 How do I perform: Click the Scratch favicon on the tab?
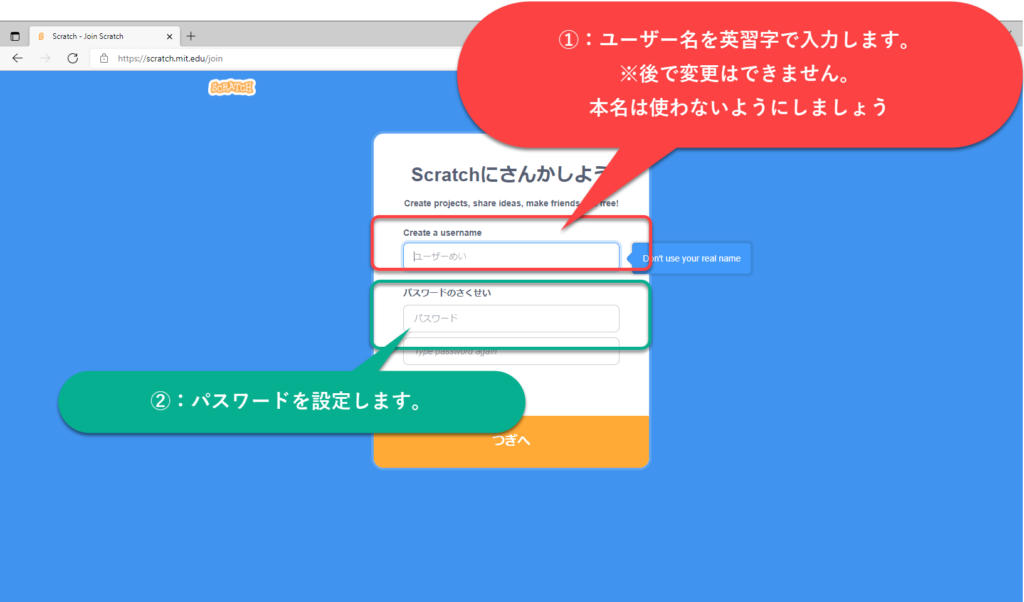(x=41, y=36)
